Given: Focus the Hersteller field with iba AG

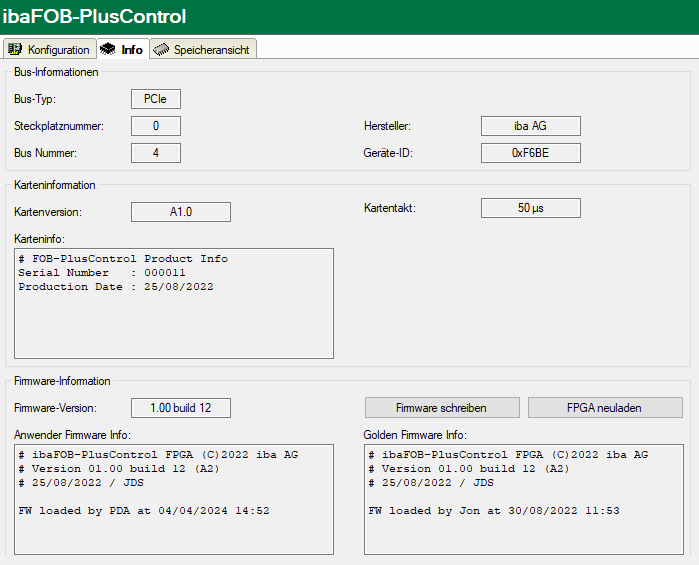Looking at the screenshot, I should point(530,126).
